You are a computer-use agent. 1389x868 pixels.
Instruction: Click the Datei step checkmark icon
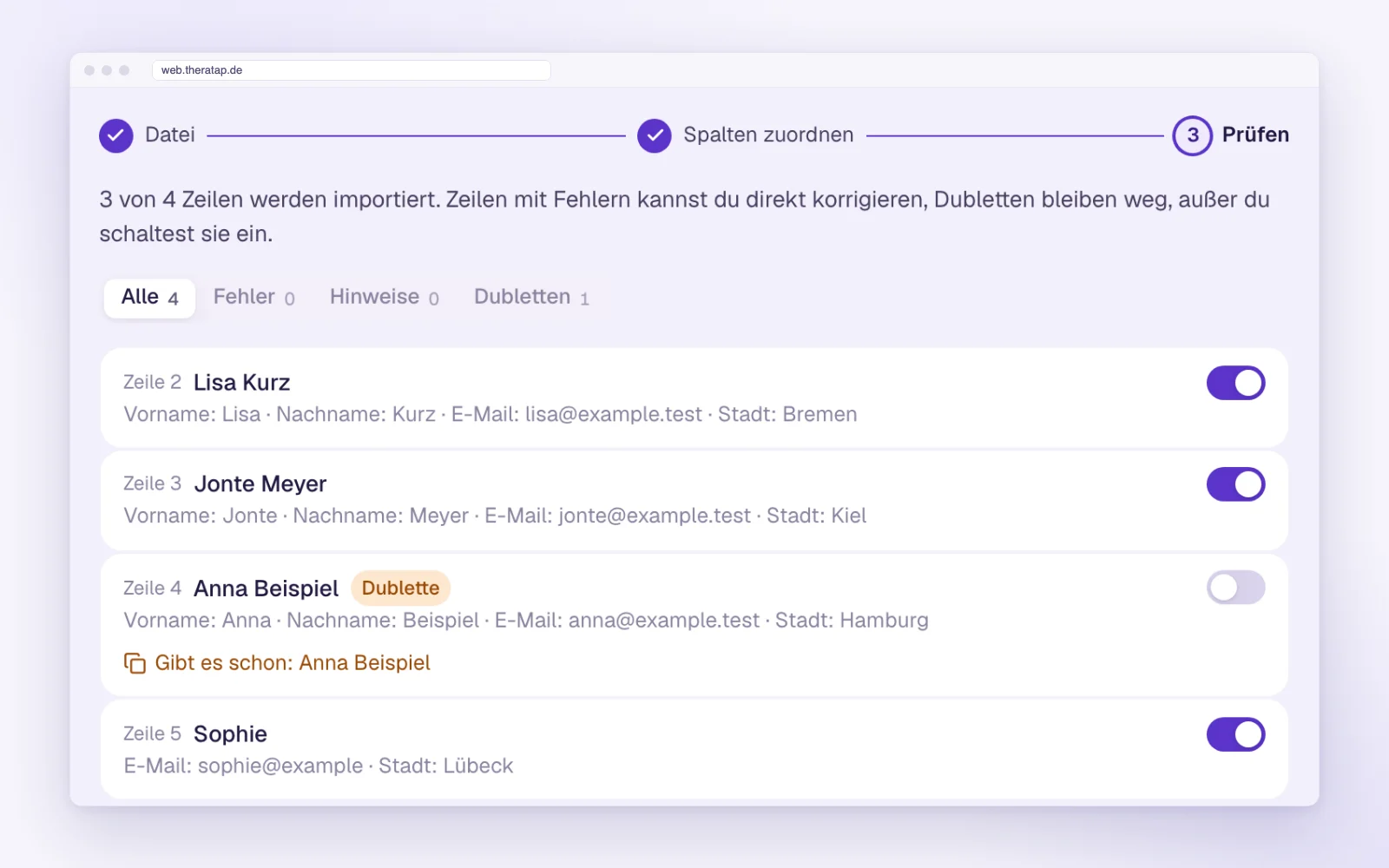115,135
